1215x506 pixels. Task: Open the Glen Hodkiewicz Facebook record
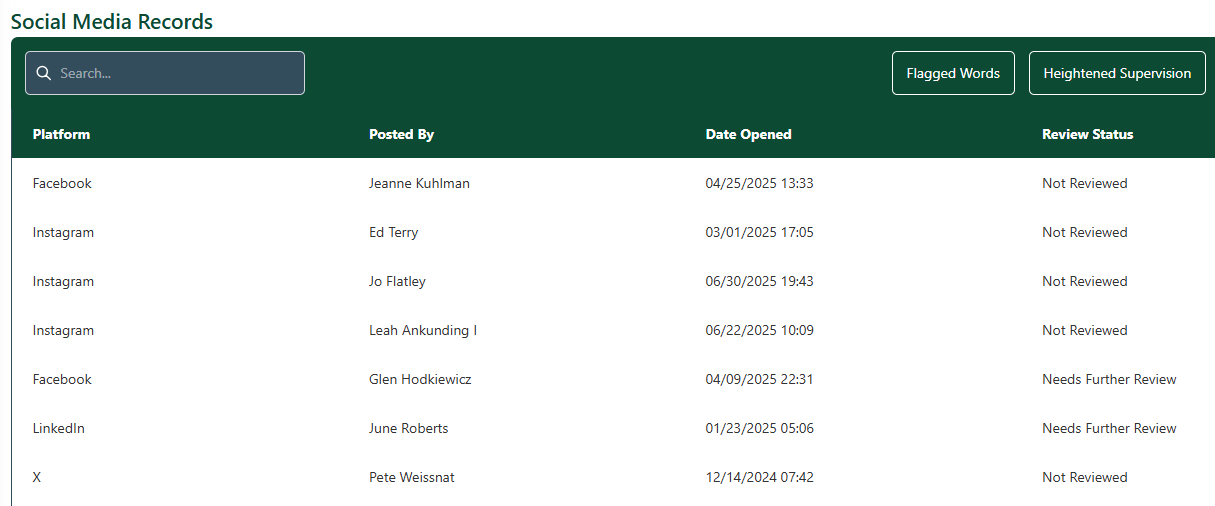420,379
